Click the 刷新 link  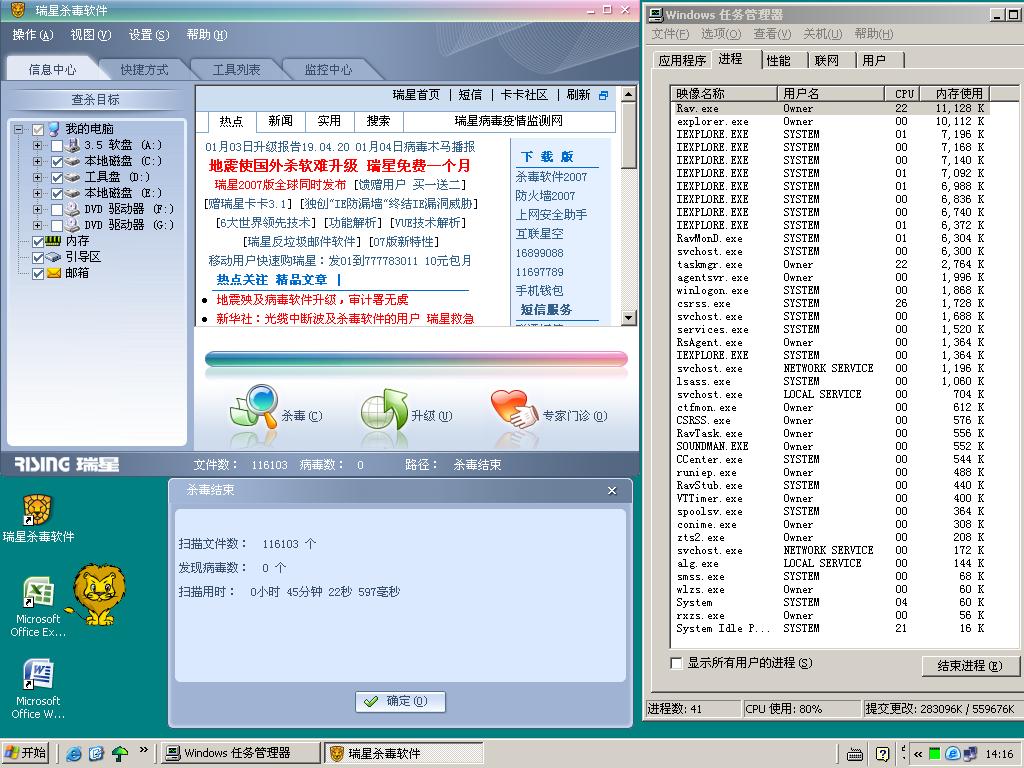pos(578,95)
